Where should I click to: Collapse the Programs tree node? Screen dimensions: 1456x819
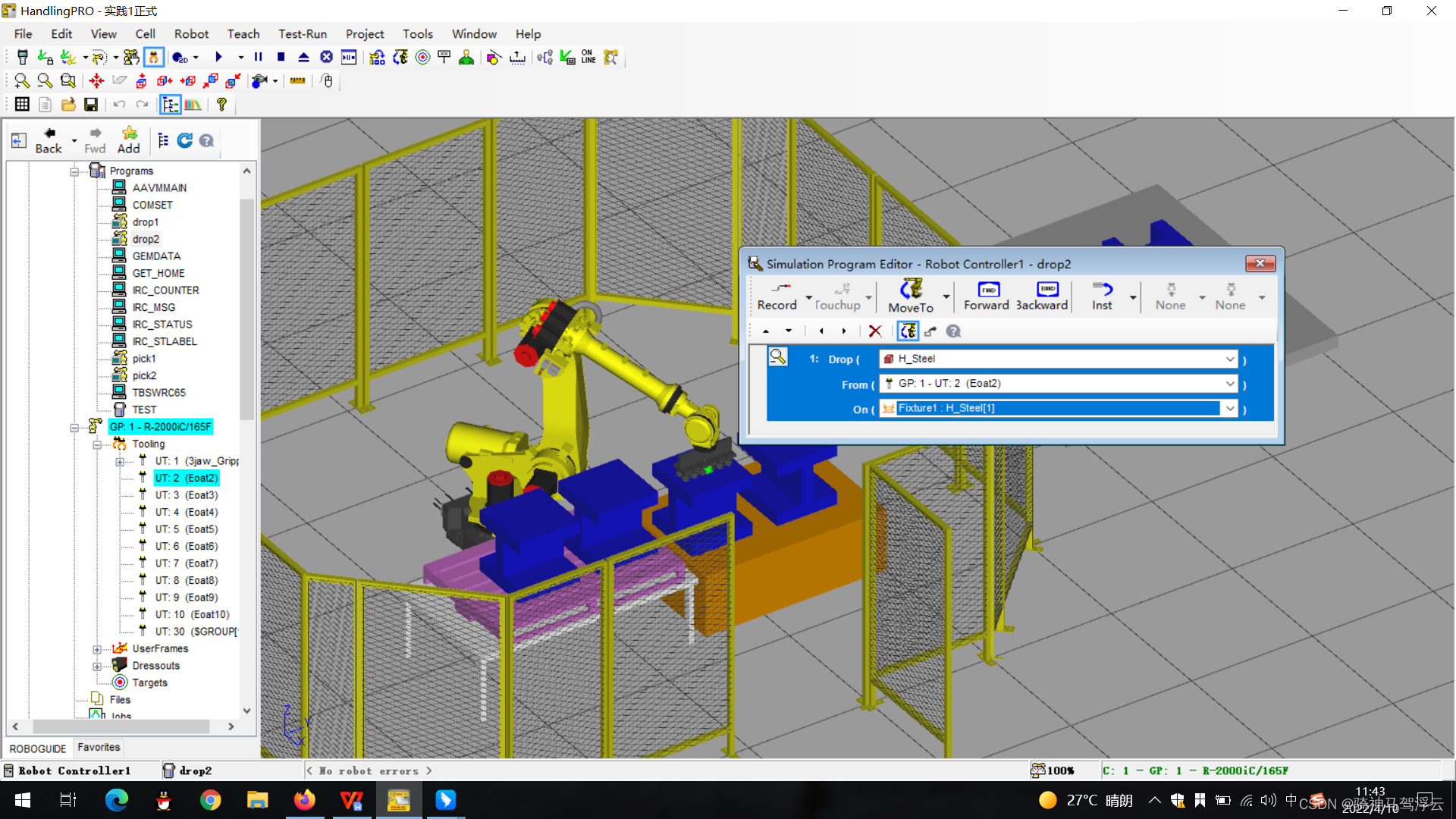(x=74, y=171)
